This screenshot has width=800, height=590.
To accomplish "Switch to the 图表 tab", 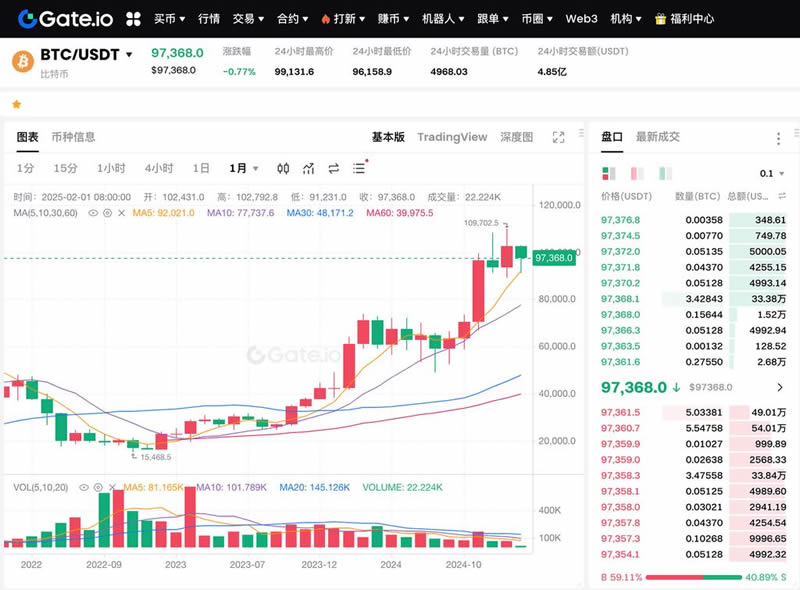I will (x=28, y=137).
